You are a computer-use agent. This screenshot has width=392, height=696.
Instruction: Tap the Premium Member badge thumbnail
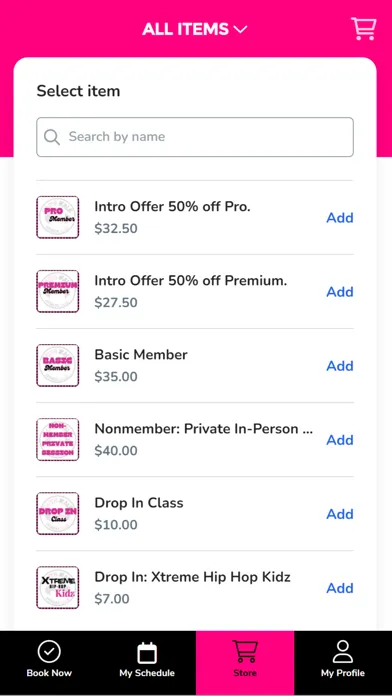(58, 291)
